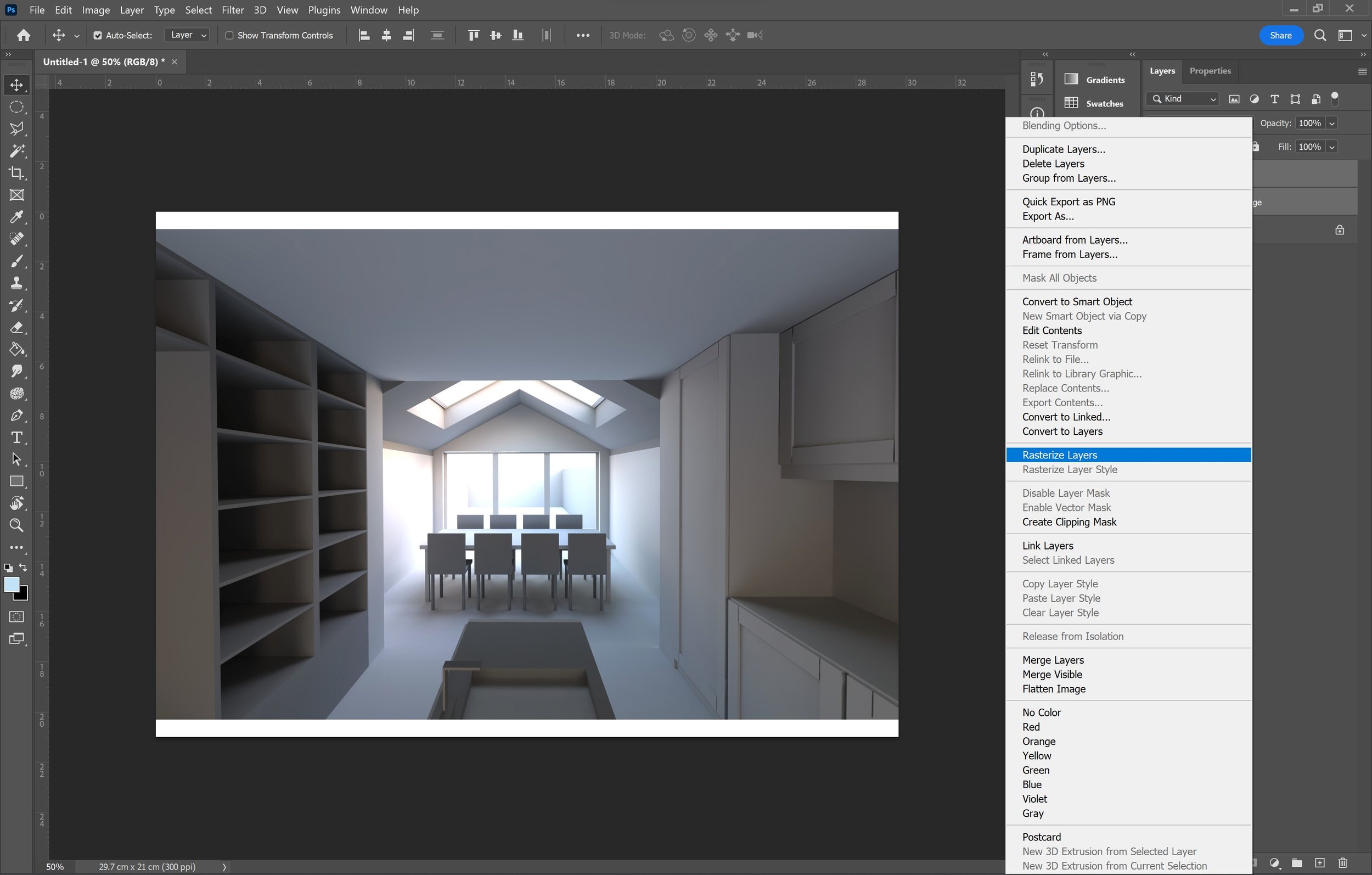
Task: Toggle filter for adjustment layers
Action: 1254,99
